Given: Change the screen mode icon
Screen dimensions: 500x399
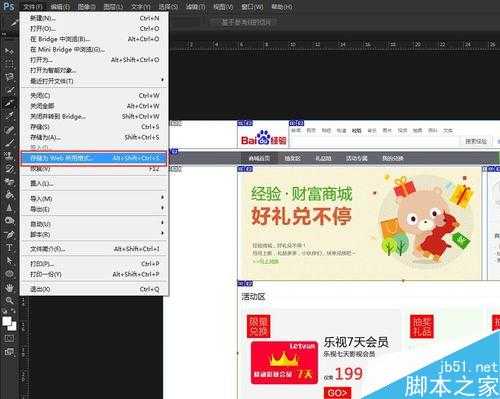Looking at the screenshot, I should pyautogui.click(x=9, y=352).
